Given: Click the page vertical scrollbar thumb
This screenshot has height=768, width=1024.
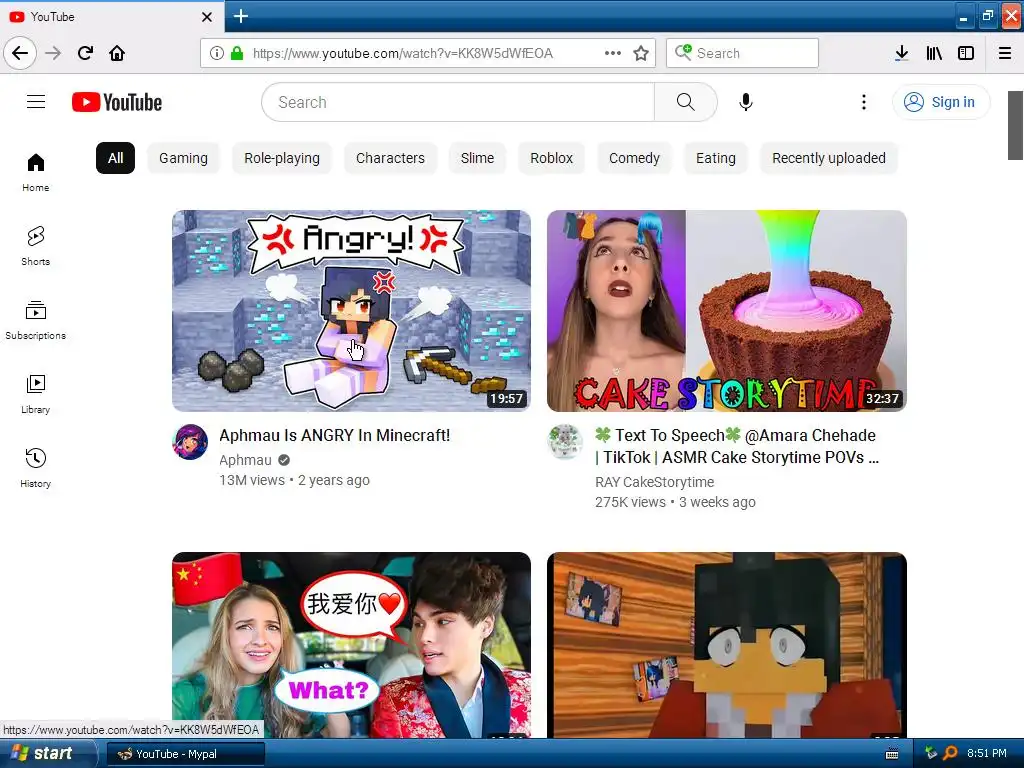Looking at the screenshot, I should click(x=1015, y=125).
